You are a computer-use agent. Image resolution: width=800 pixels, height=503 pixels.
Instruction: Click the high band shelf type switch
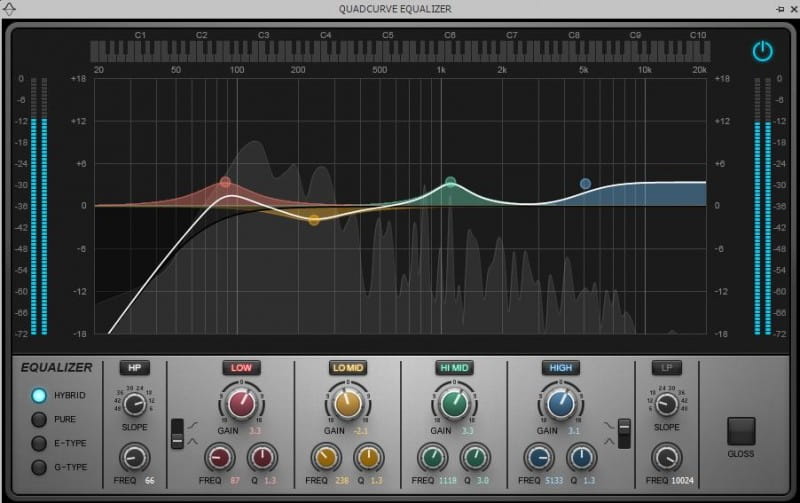pos(624,433)
